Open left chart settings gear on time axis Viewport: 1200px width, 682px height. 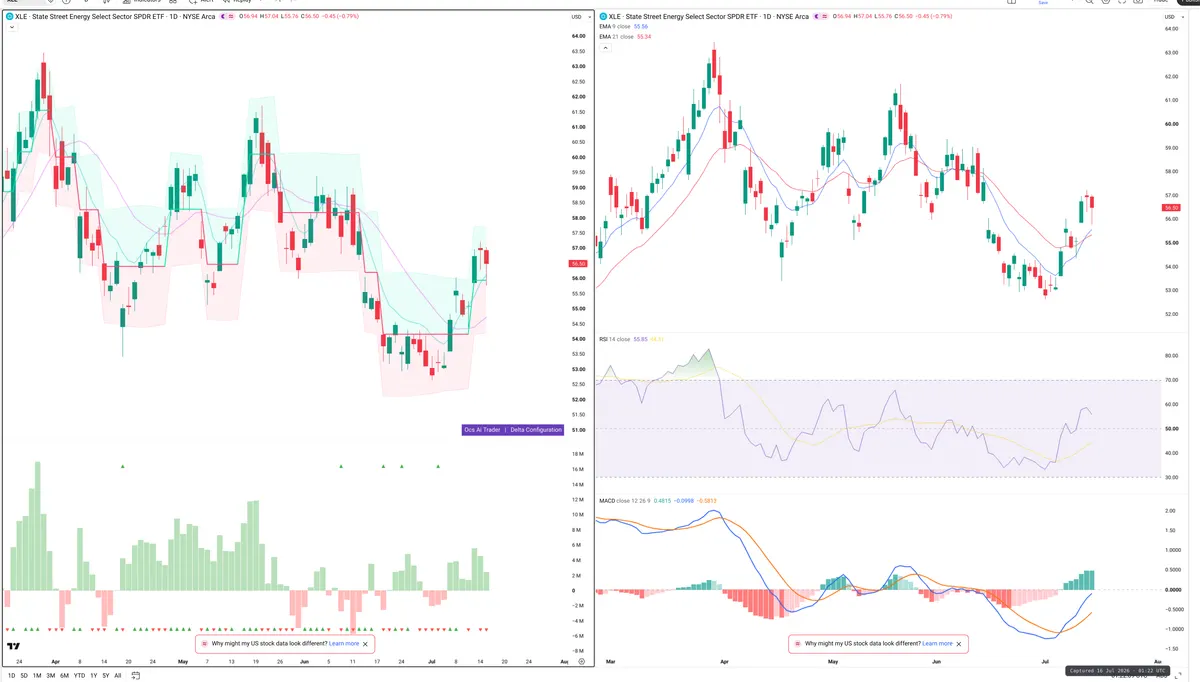pos(581,662)
